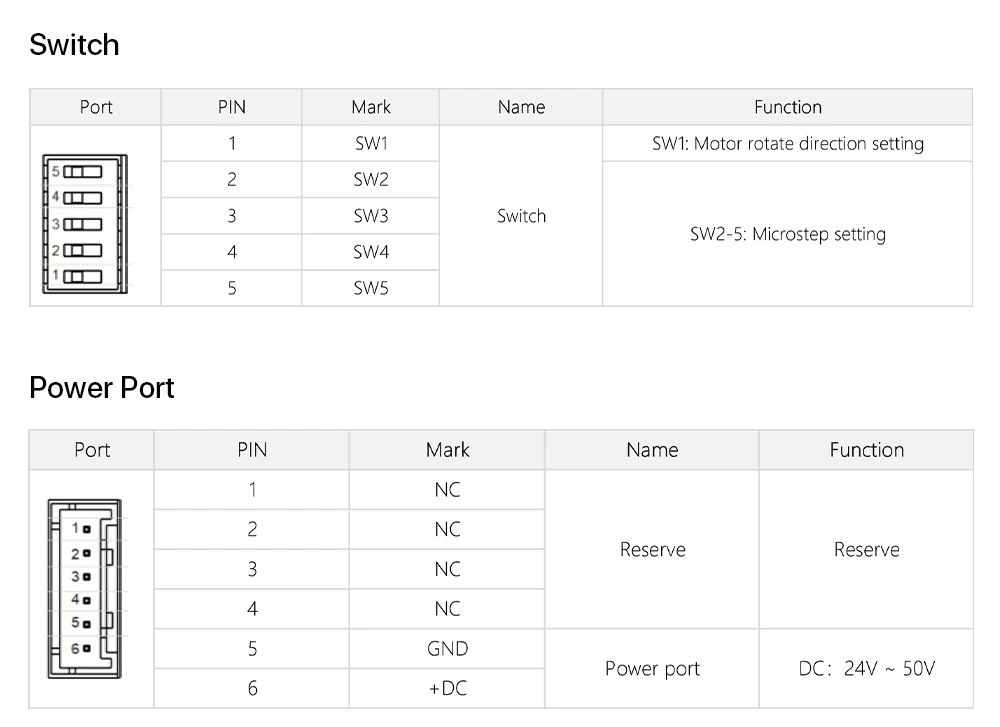Click the Function header in the Switch table
Image resolution: width=1000 pixels, height=727 pixels.
coord(787,107)
